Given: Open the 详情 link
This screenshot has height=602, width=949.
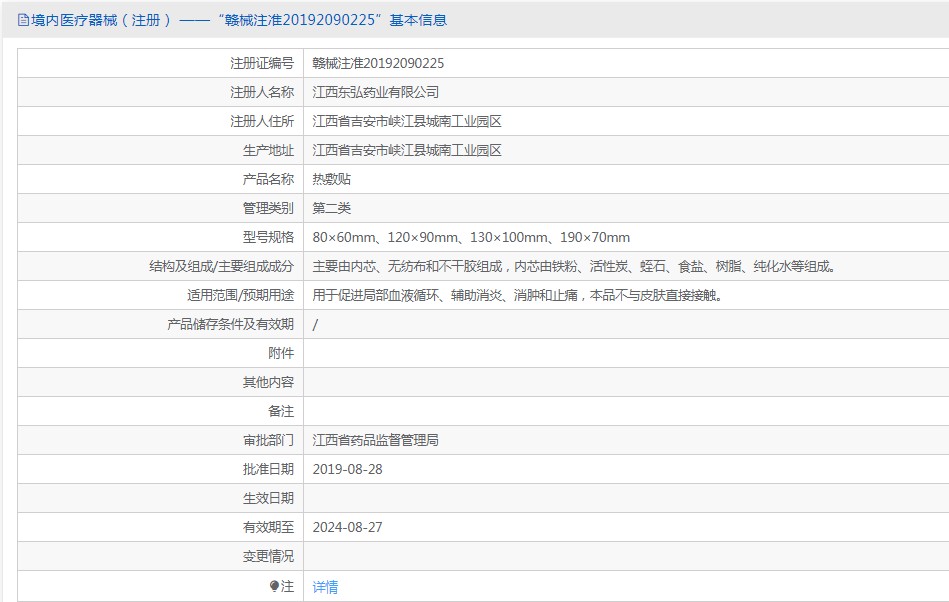Looking at the screenshot, I should pyautogui.click(x=325, y=586).
